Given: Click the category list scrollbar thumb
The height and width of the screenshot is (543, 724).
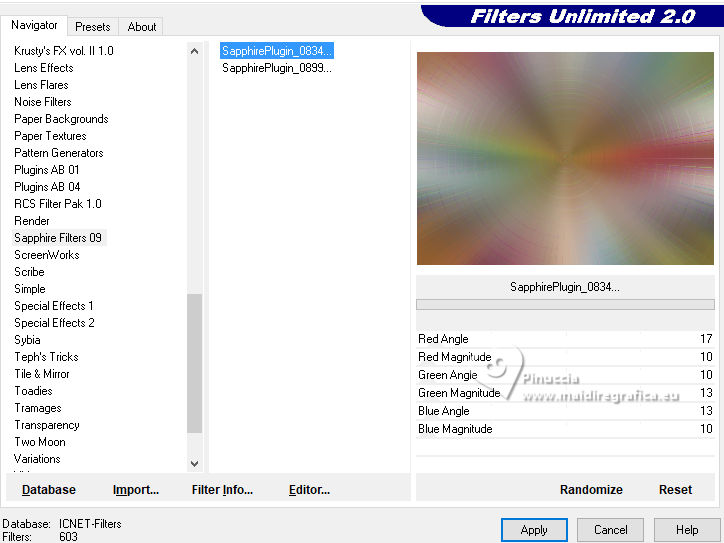Looking at the screenshot, I should pyautogui.click(x=194, y=363).
